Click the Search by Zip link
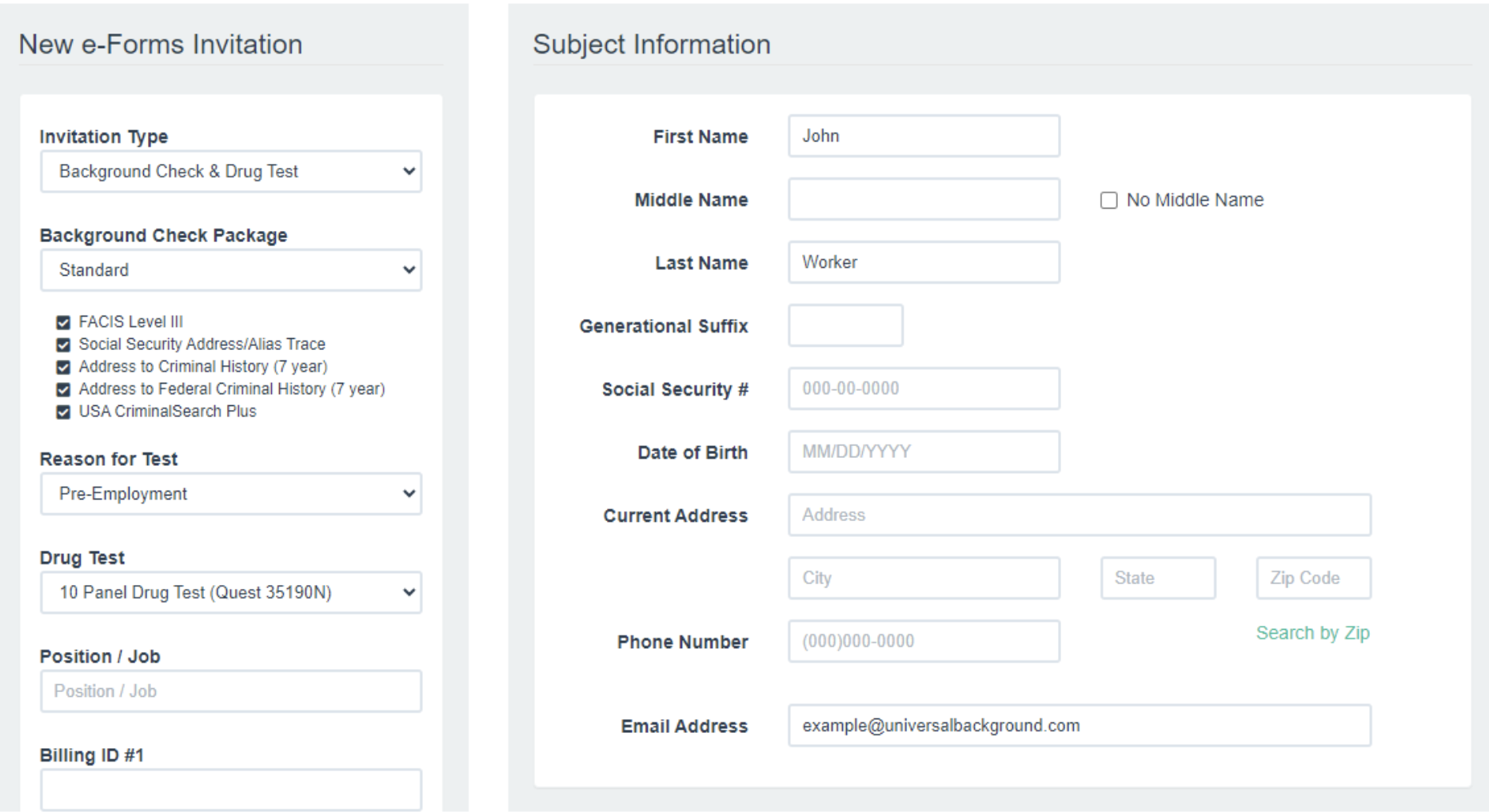The height and width of the screenshot is (812, 1489). pos(1312,632)
